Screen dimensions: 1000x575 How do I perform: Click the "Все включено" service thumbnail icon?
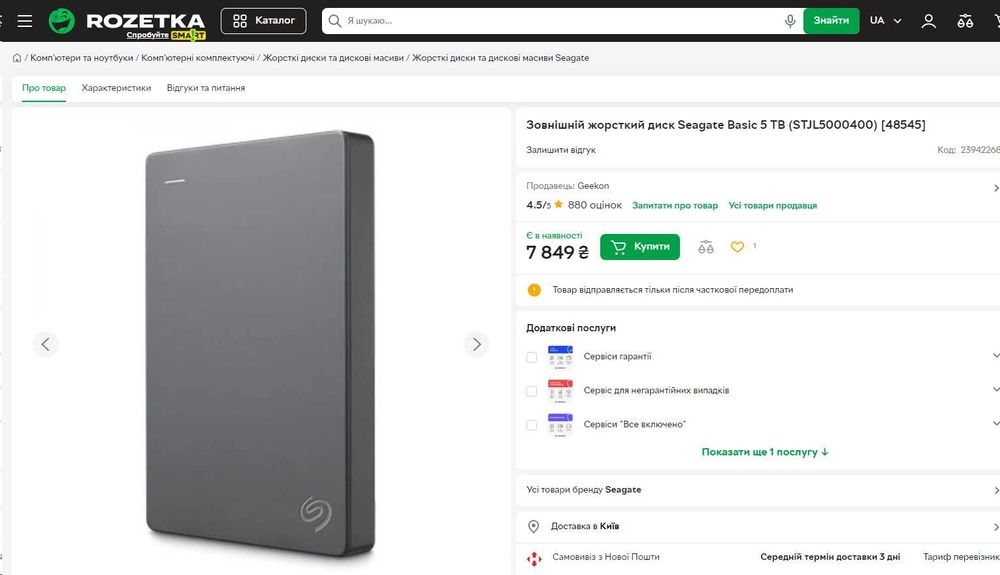point(560,425)
